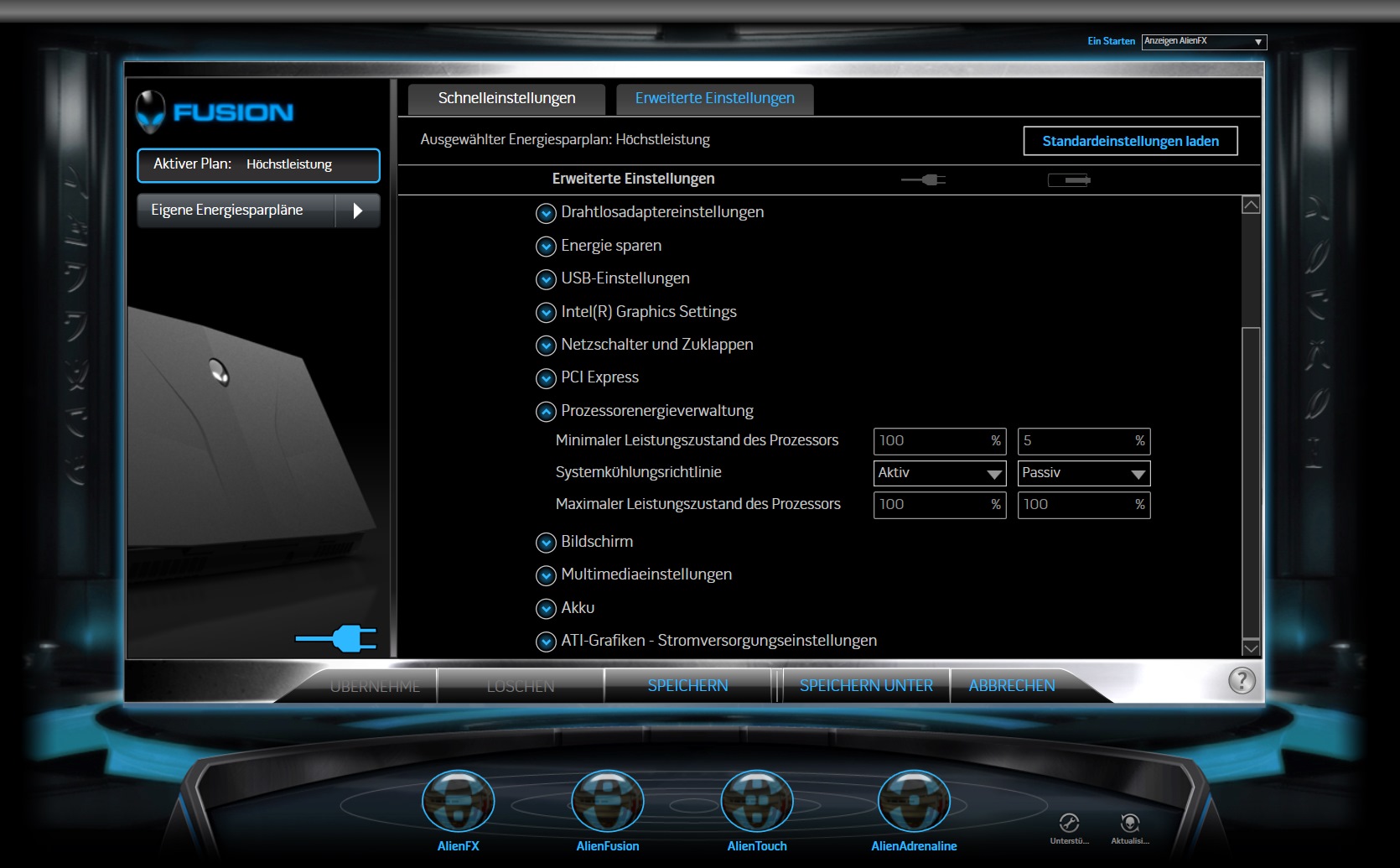Open the help question mark icon

[1242, 680]
